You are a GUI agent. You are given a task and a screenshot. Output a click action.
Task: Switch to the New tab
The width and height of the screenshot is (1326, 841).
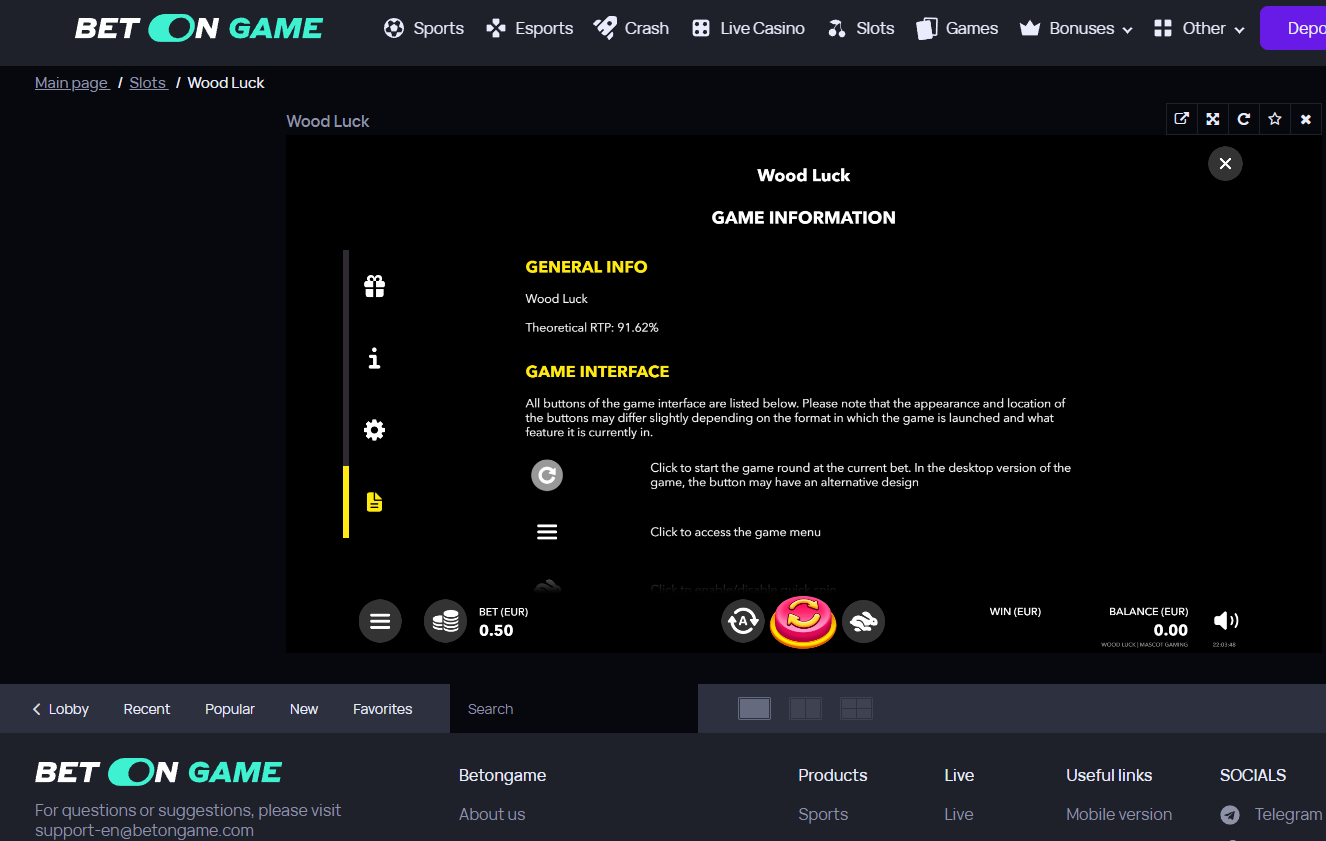[x=304, y=709]
